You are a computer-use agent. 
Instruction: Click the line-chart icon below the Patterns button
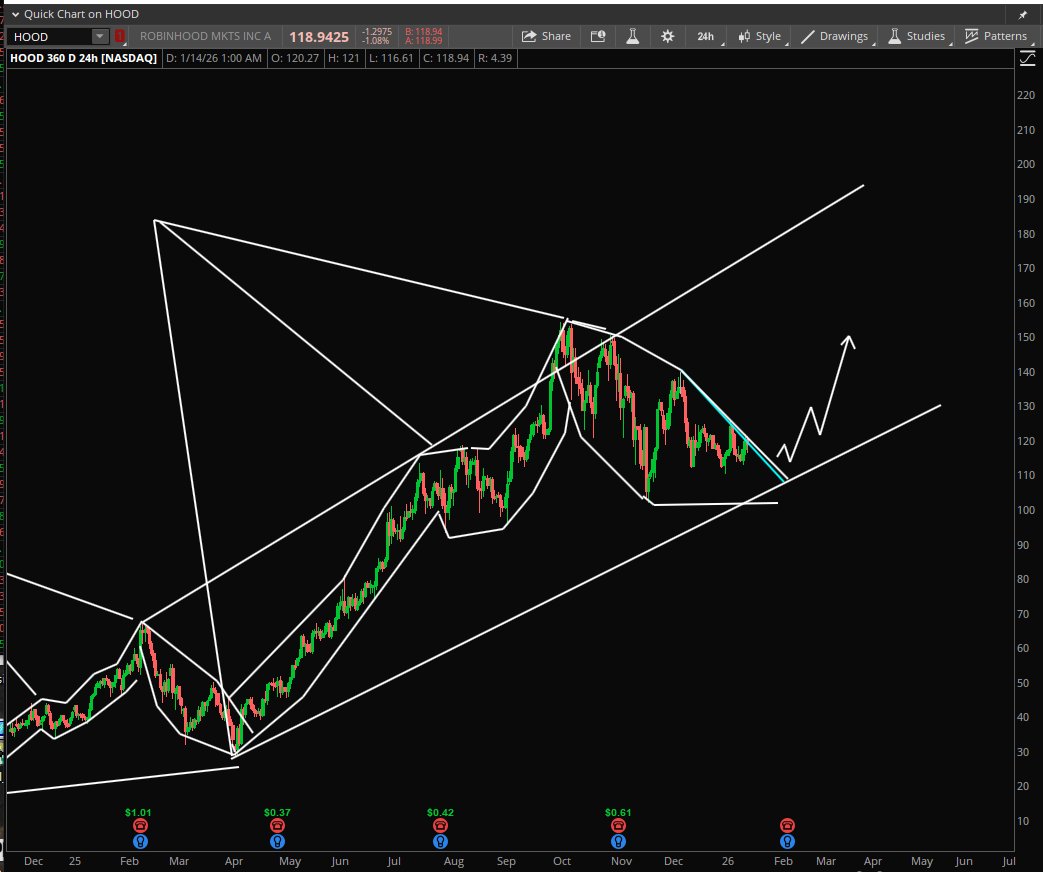coord(1027,58)
